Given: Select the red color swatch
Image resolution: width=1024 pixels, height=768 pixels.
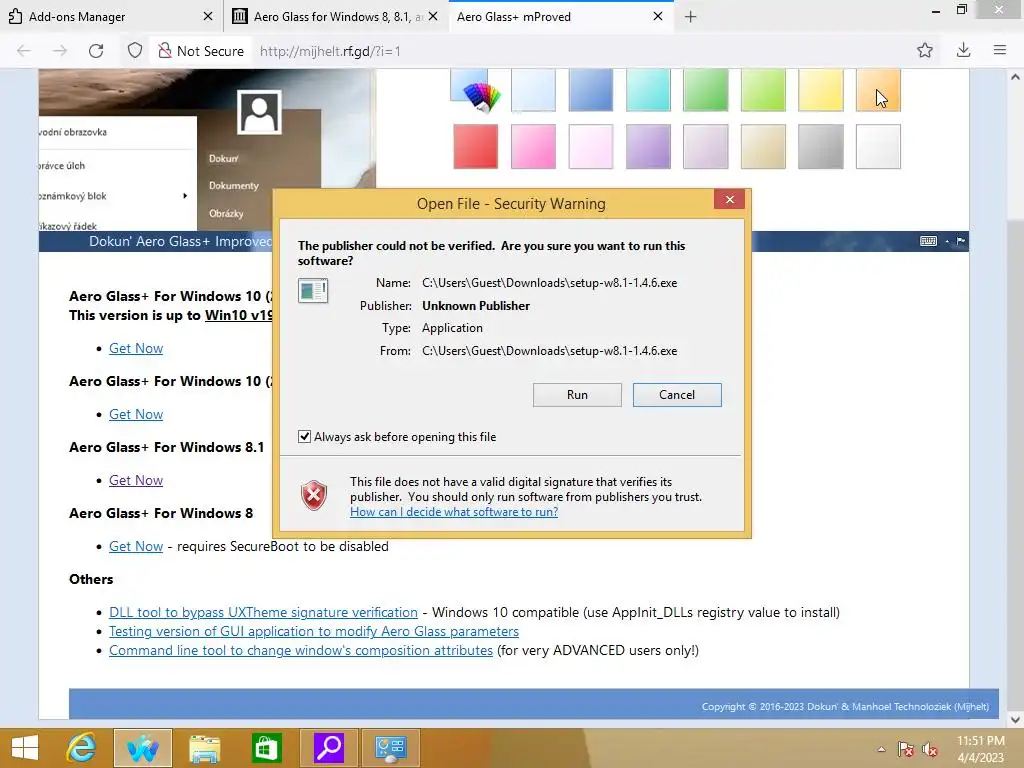Looking at the screenshot, I should (475, 147).
